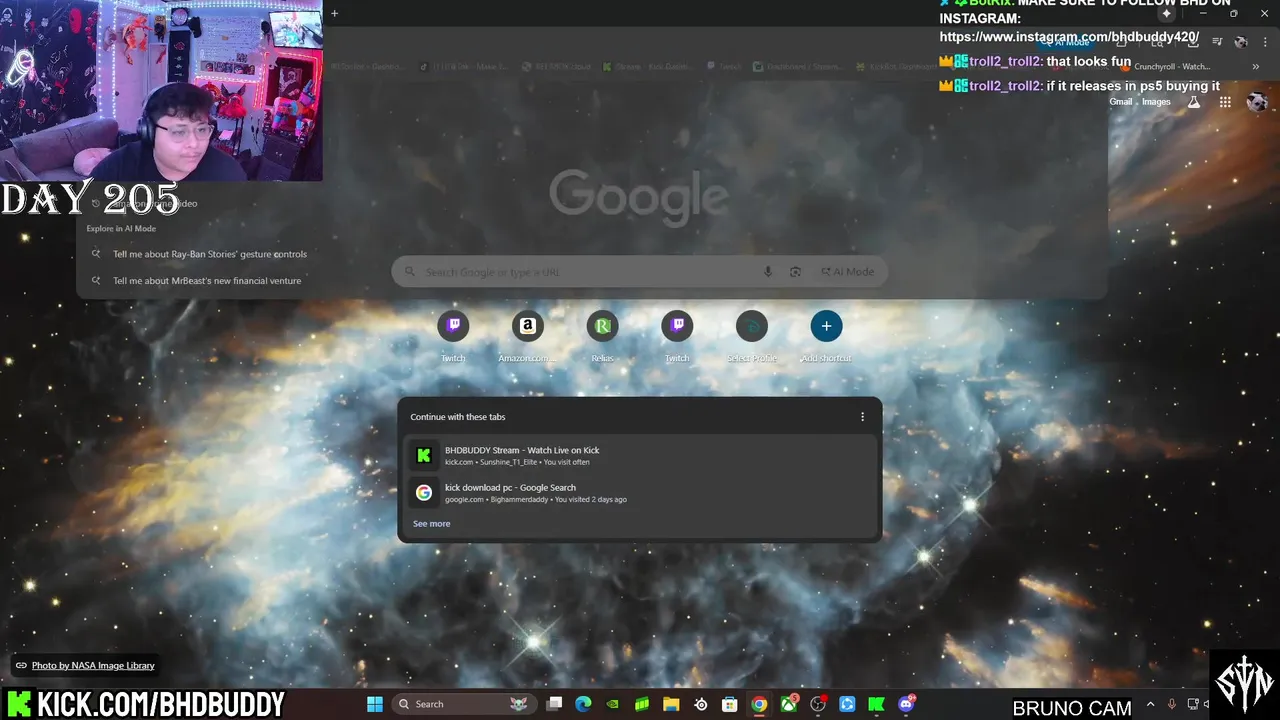Open the Kick app on the taskbar

click(x=876, y=704)
